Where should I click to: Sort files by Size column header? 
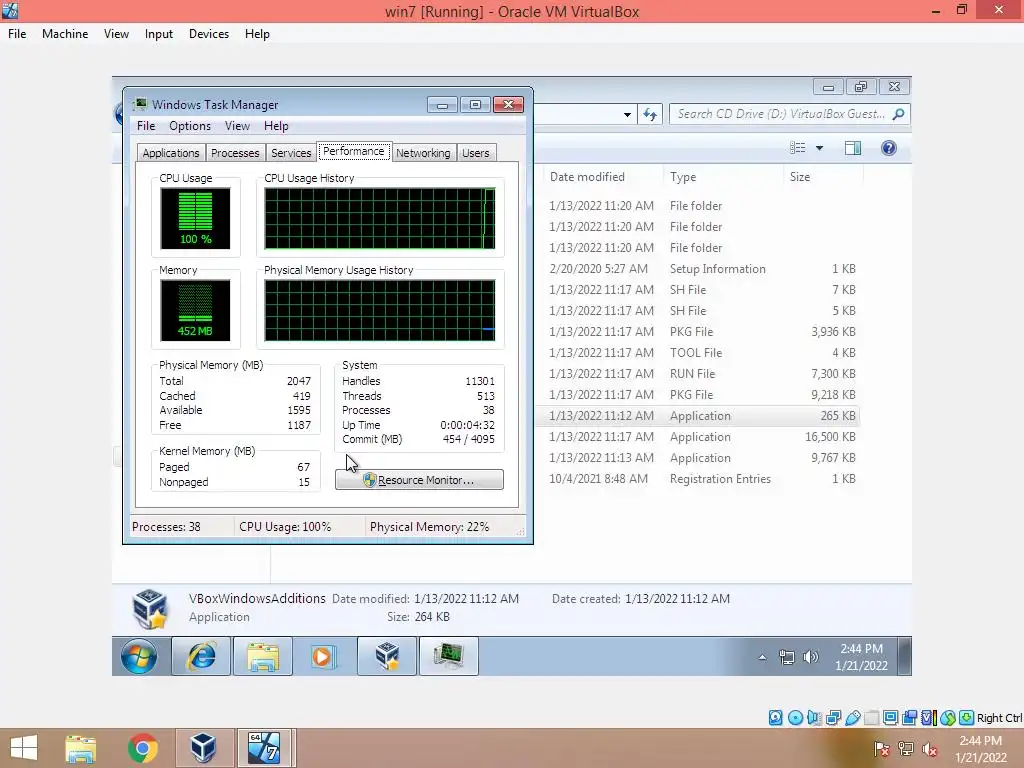pos(800,177)
